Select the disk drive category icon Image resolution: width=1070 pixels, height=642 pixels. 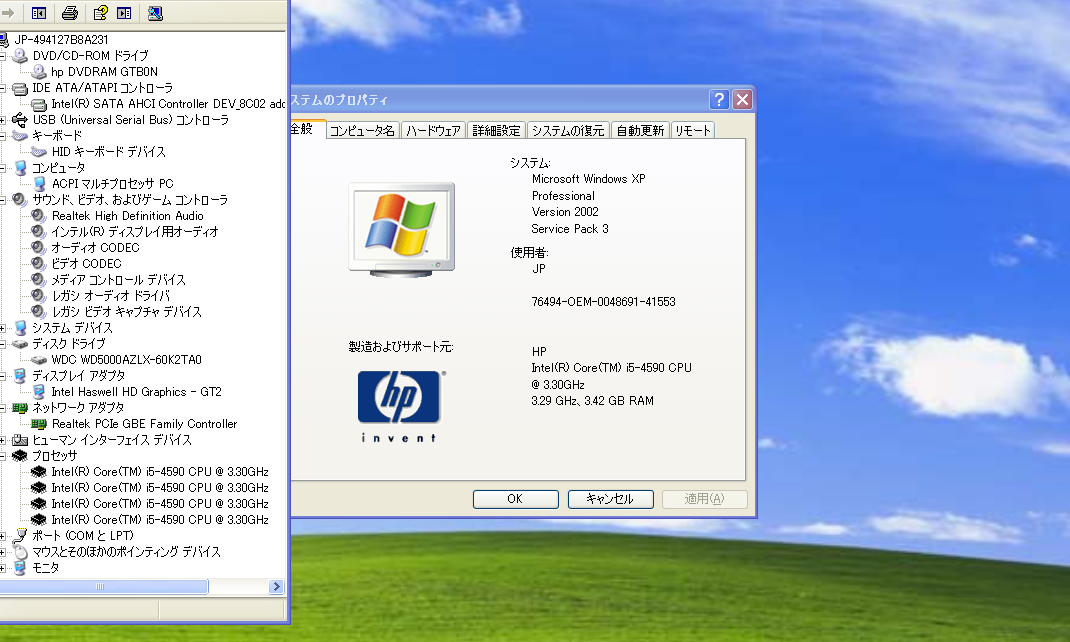[20, 344]
